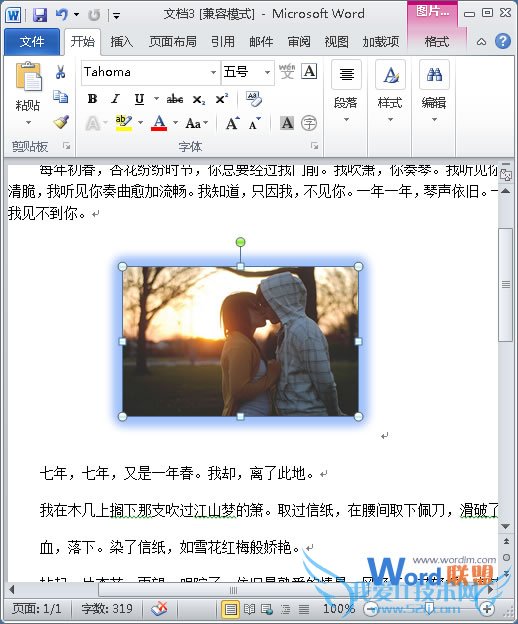Viewport: 518px width, 624px height.
Task: Open the Tahoma font name dropdown
Action: [x=213, y=72]
